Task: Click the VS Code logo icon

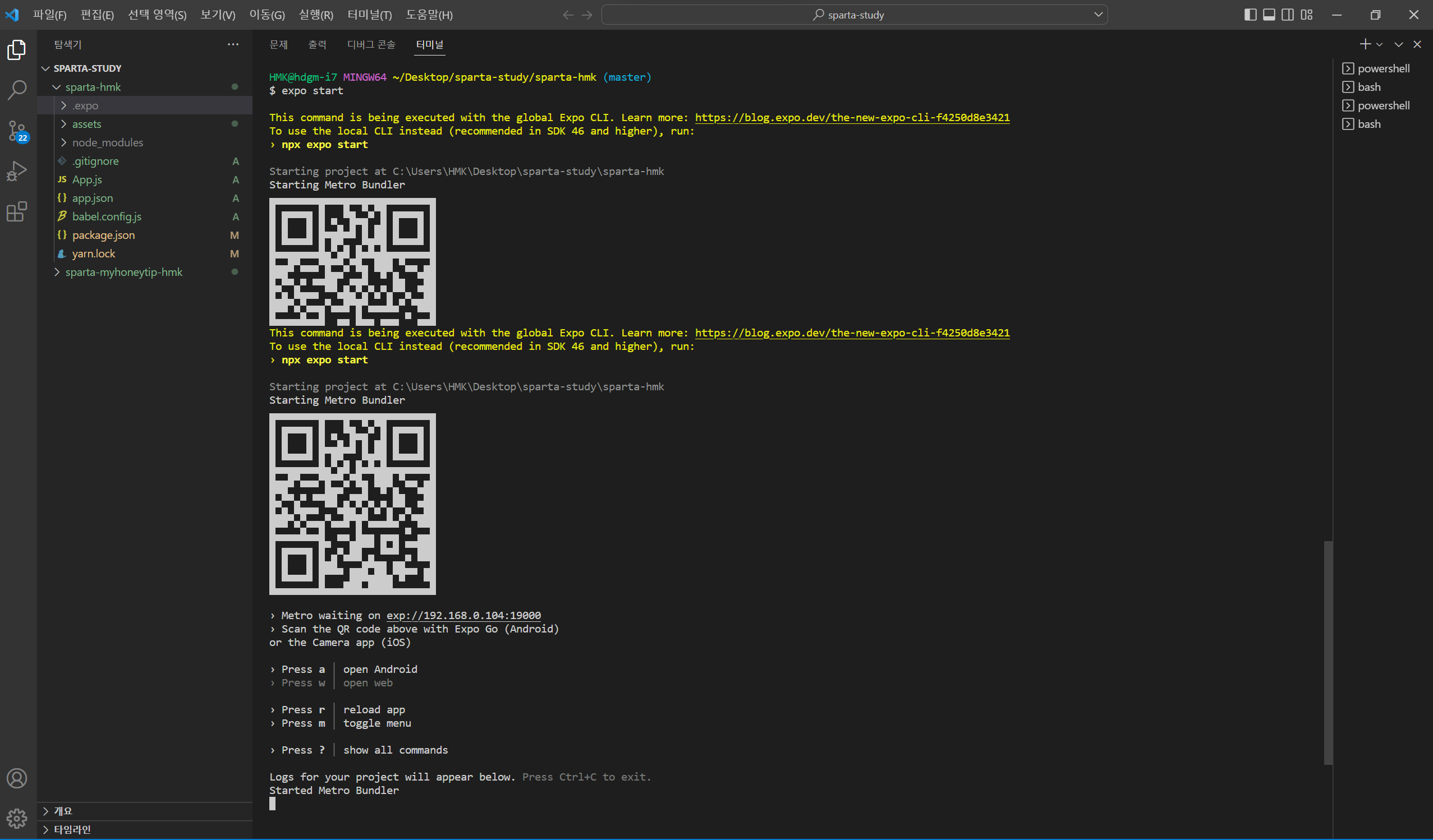Action: [x=12, y=15]
